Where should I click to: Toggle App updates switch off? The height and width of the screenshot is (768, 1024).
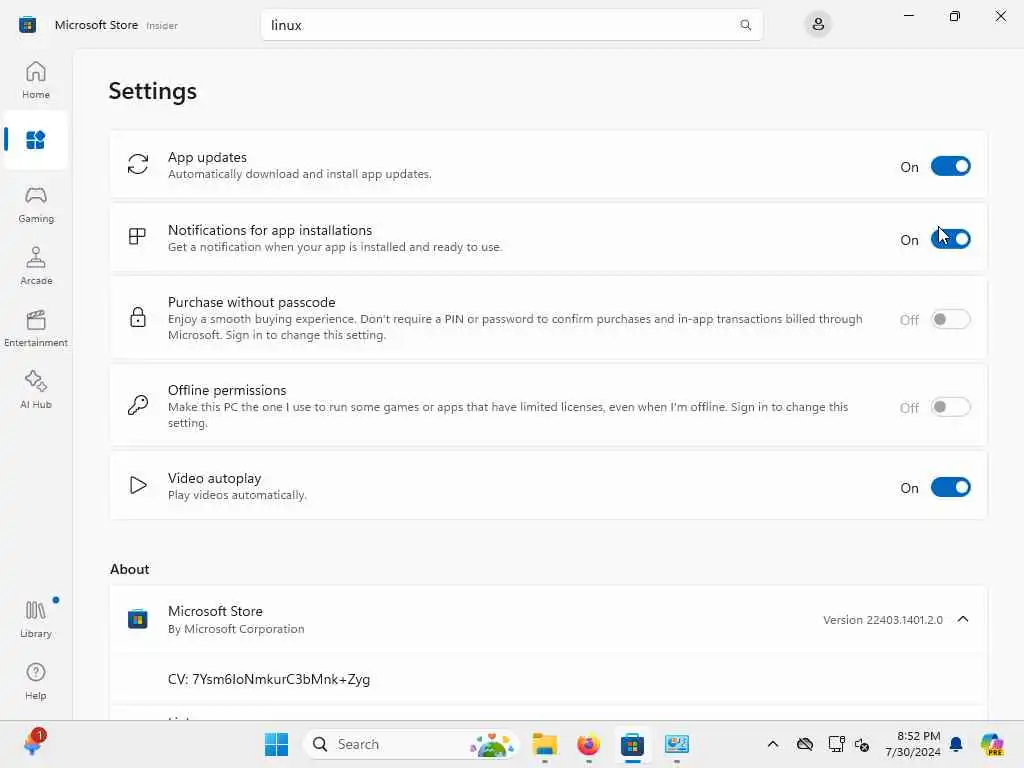(x=950, y=167)
